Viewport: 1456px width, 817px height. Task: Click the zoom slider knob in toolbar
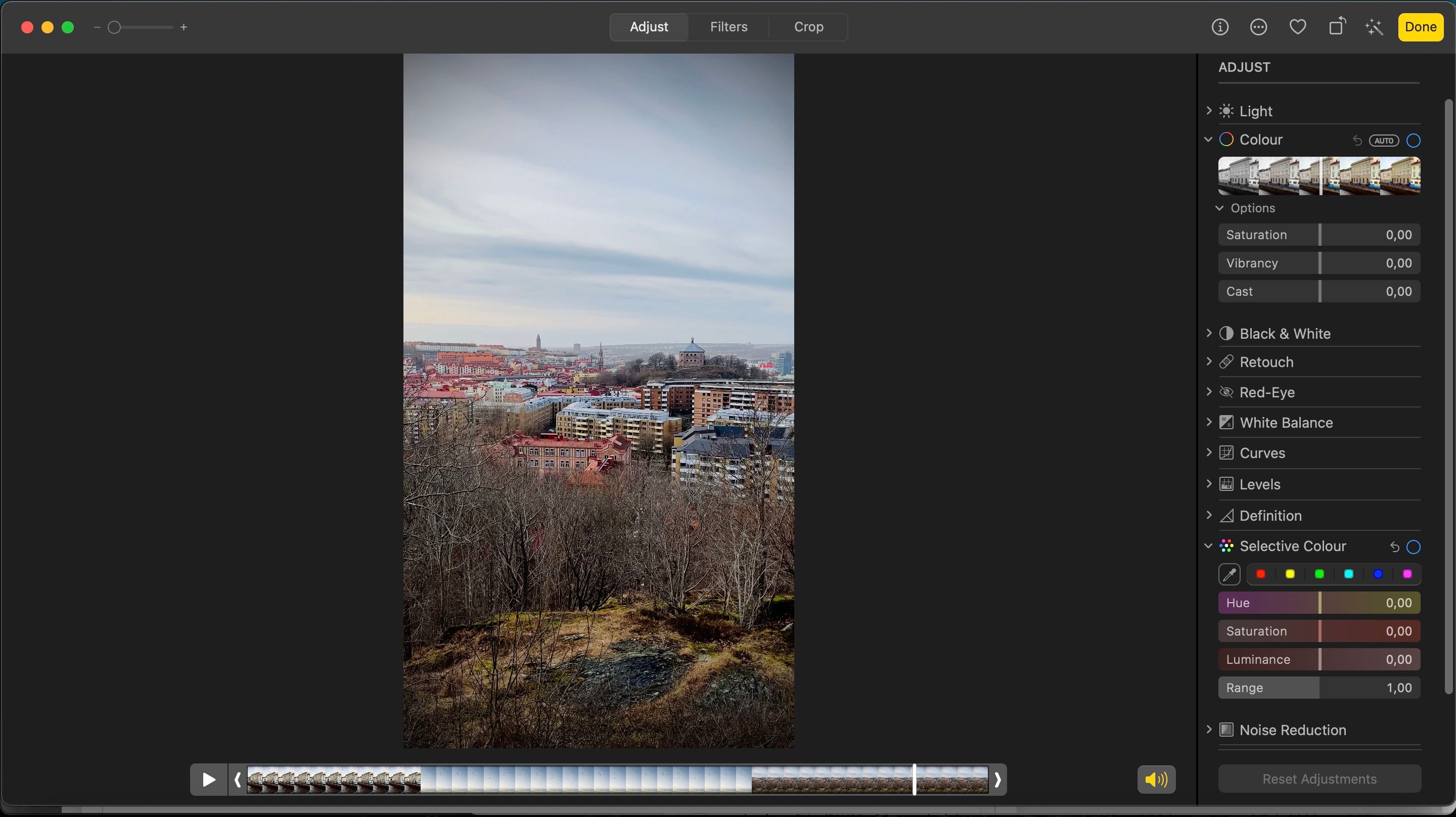pyautogui.click(x=114, y=27)
